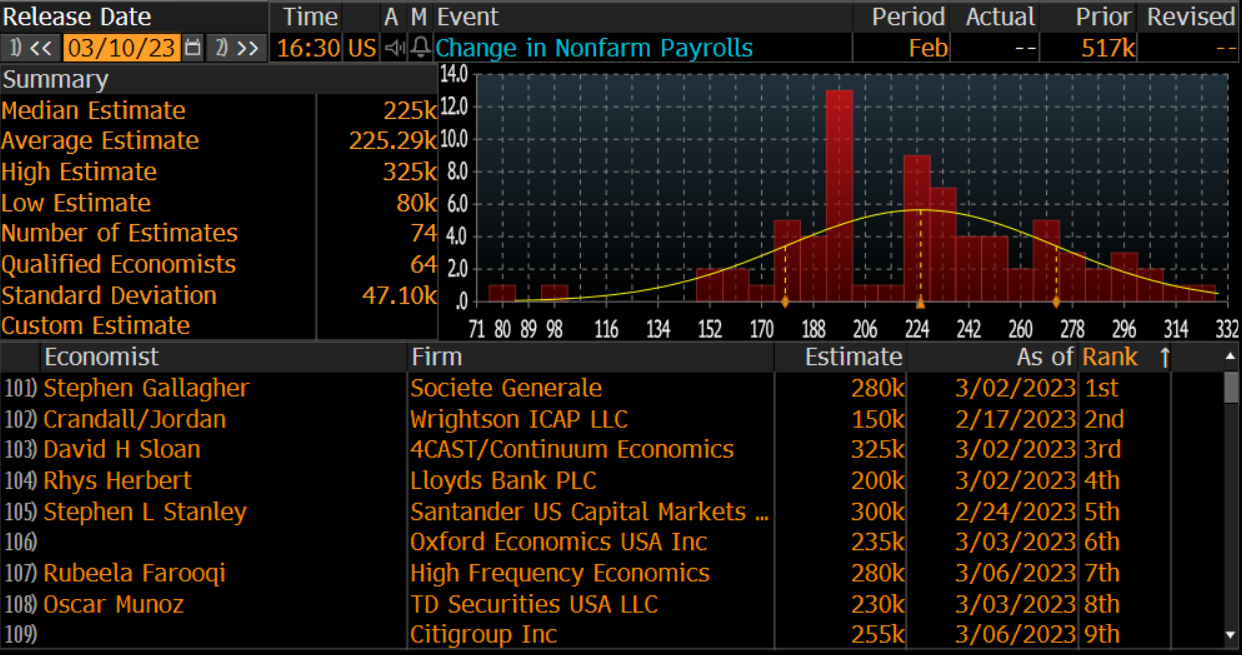Sort the table by the Firm column
Viewport: 1242px width, 655px height.
(x=437, y=357)
